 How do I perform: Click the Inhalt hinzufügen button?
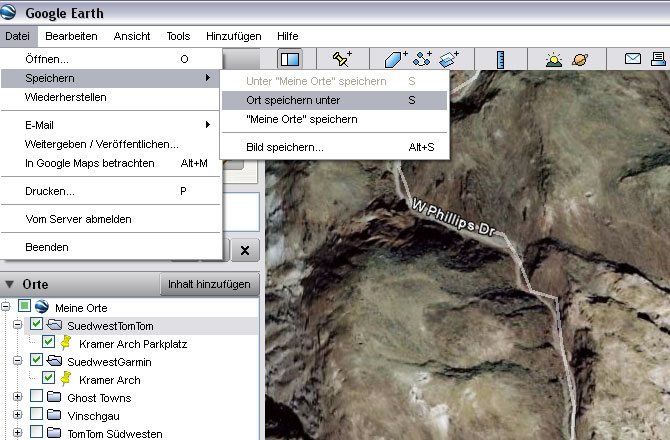click(x=209, y=284)
